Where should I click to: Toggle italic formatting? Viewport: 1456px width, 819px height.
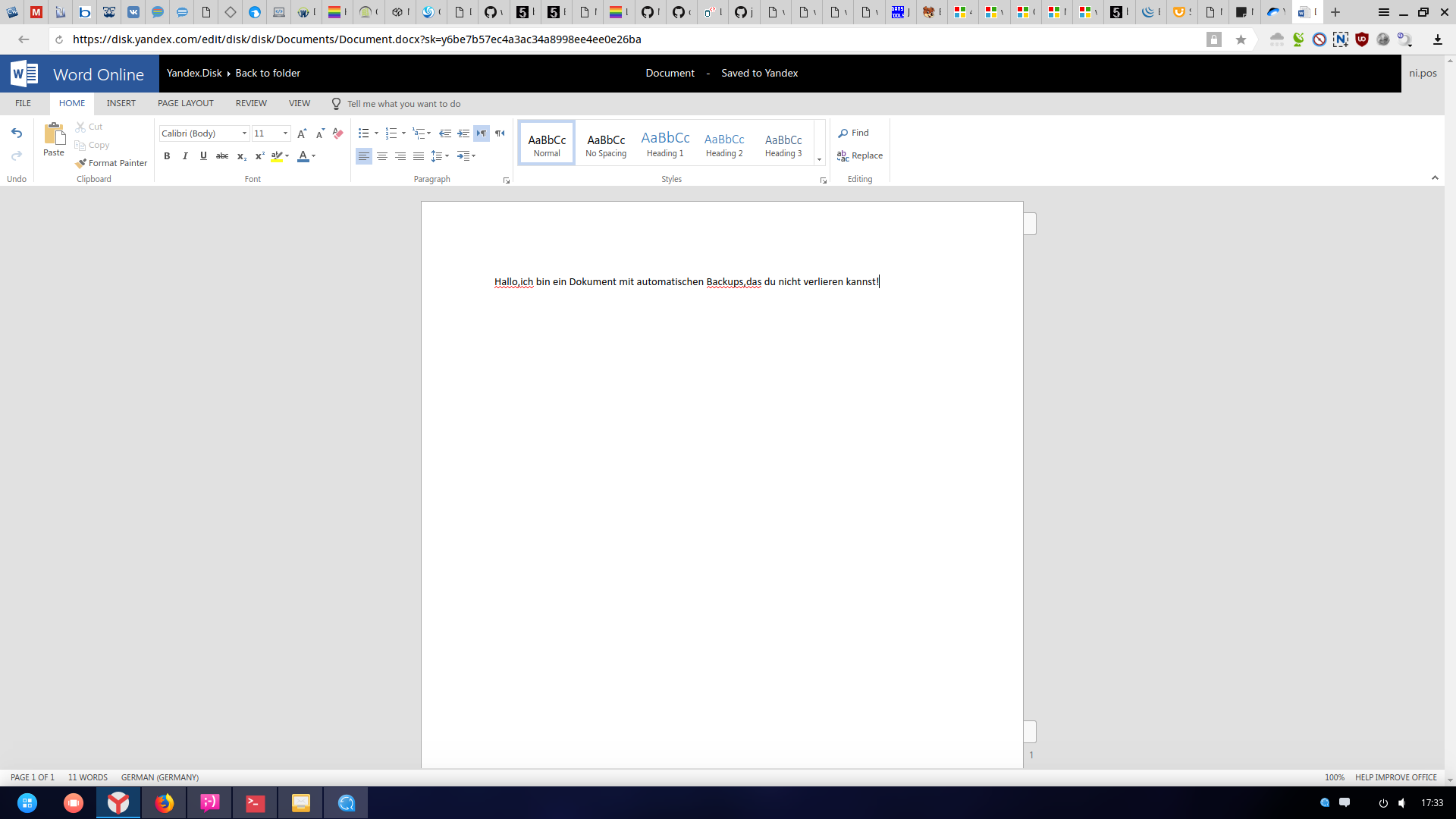(x=185, y=156)
